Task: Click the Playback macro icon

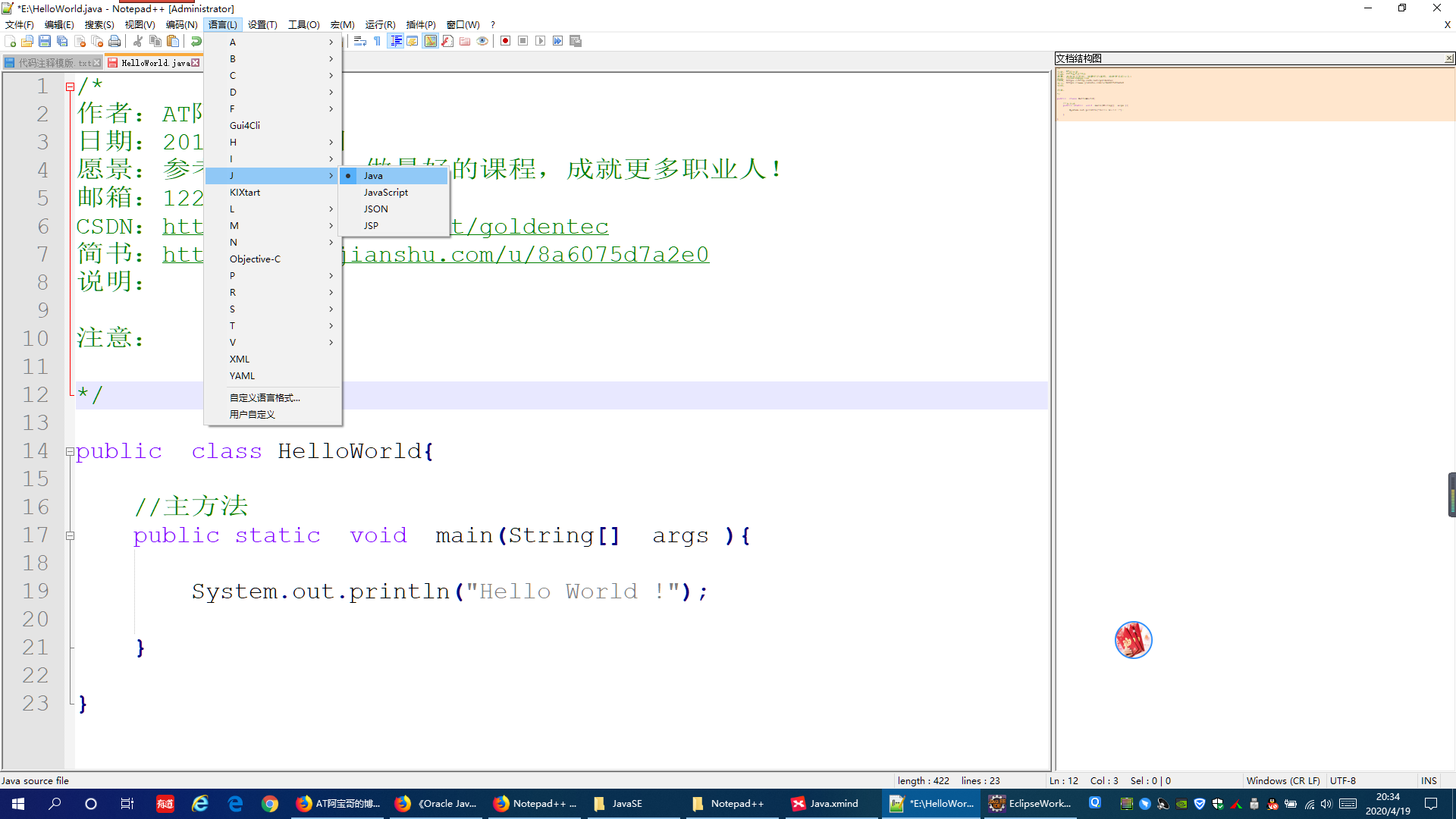Action: (x=540, y=41)
